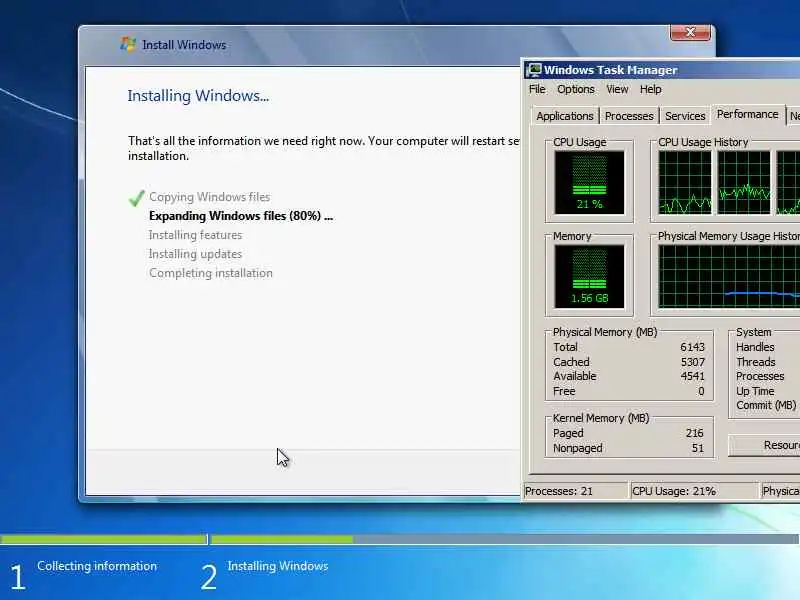Click the 'Installing Windows' stage 2 label
Image resolution: width=800 pixels, height=600 pixels.
278,566
